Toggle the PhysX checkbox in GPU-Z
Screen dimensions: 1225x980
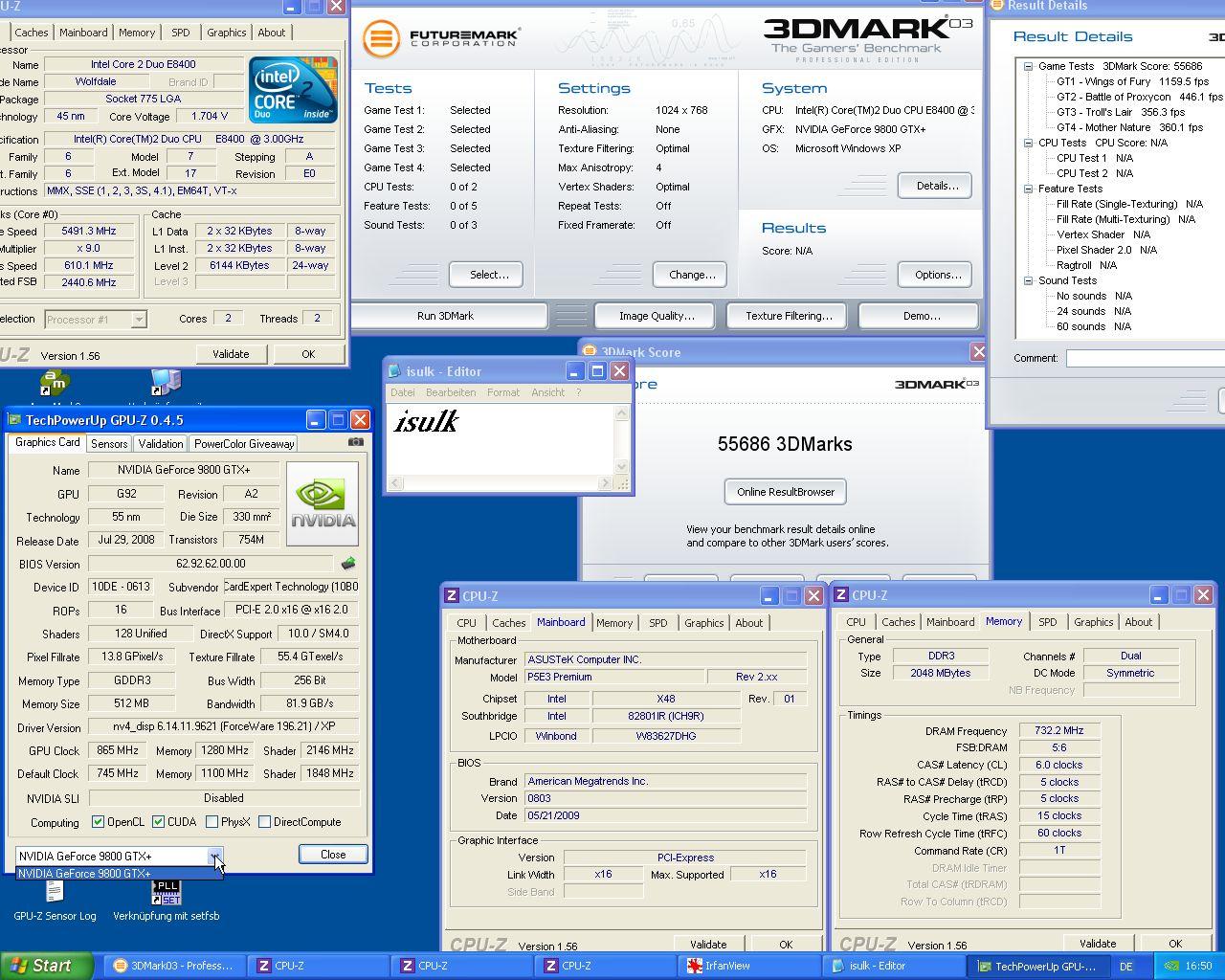pos(212,822)
